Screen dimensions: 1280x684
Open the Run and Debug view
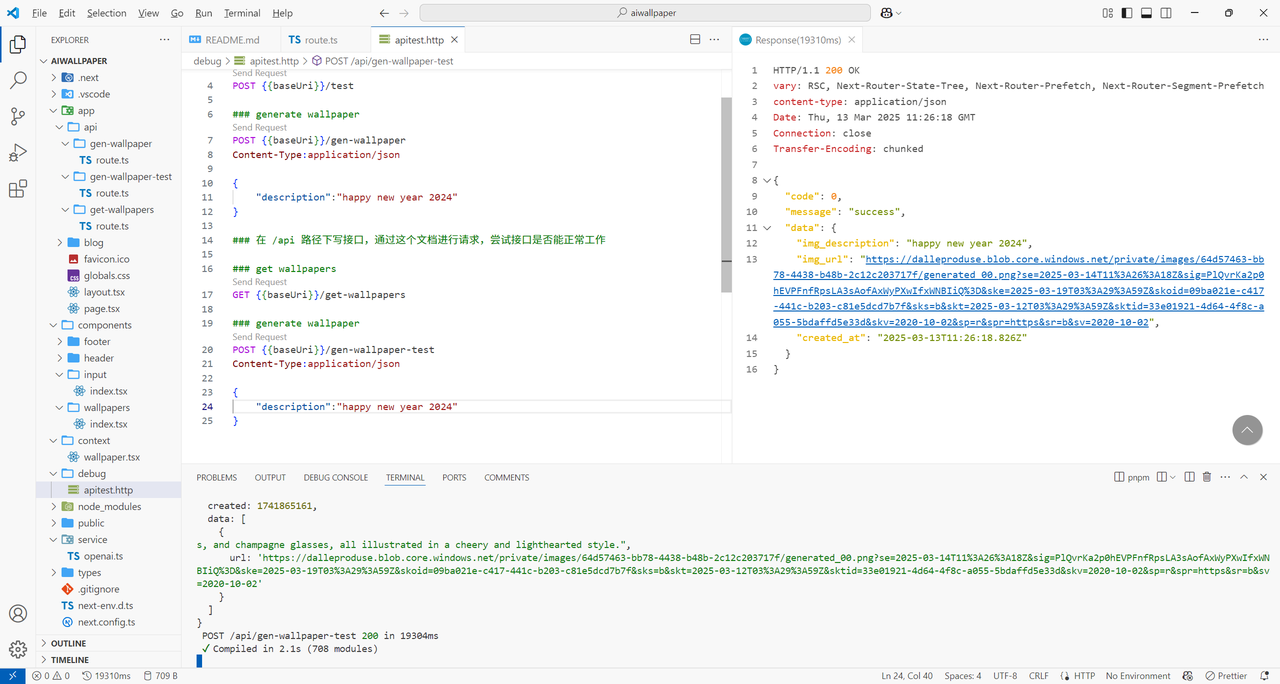[x=18, y=153]
